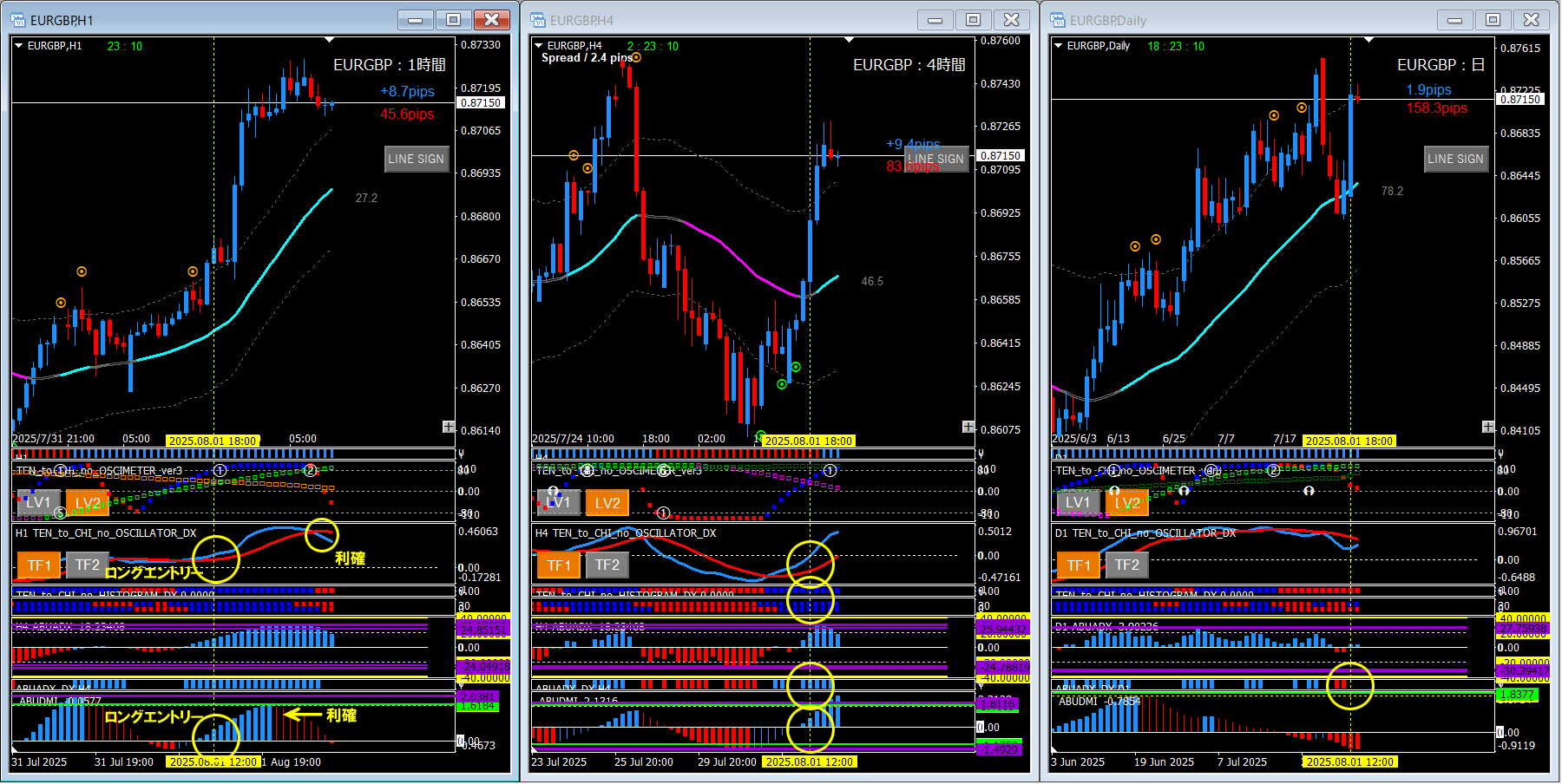The image size is (1562, 784).
Task: Toggle LV1 in the Daily OSCIMETER panel
Action: click(1078, 503)
